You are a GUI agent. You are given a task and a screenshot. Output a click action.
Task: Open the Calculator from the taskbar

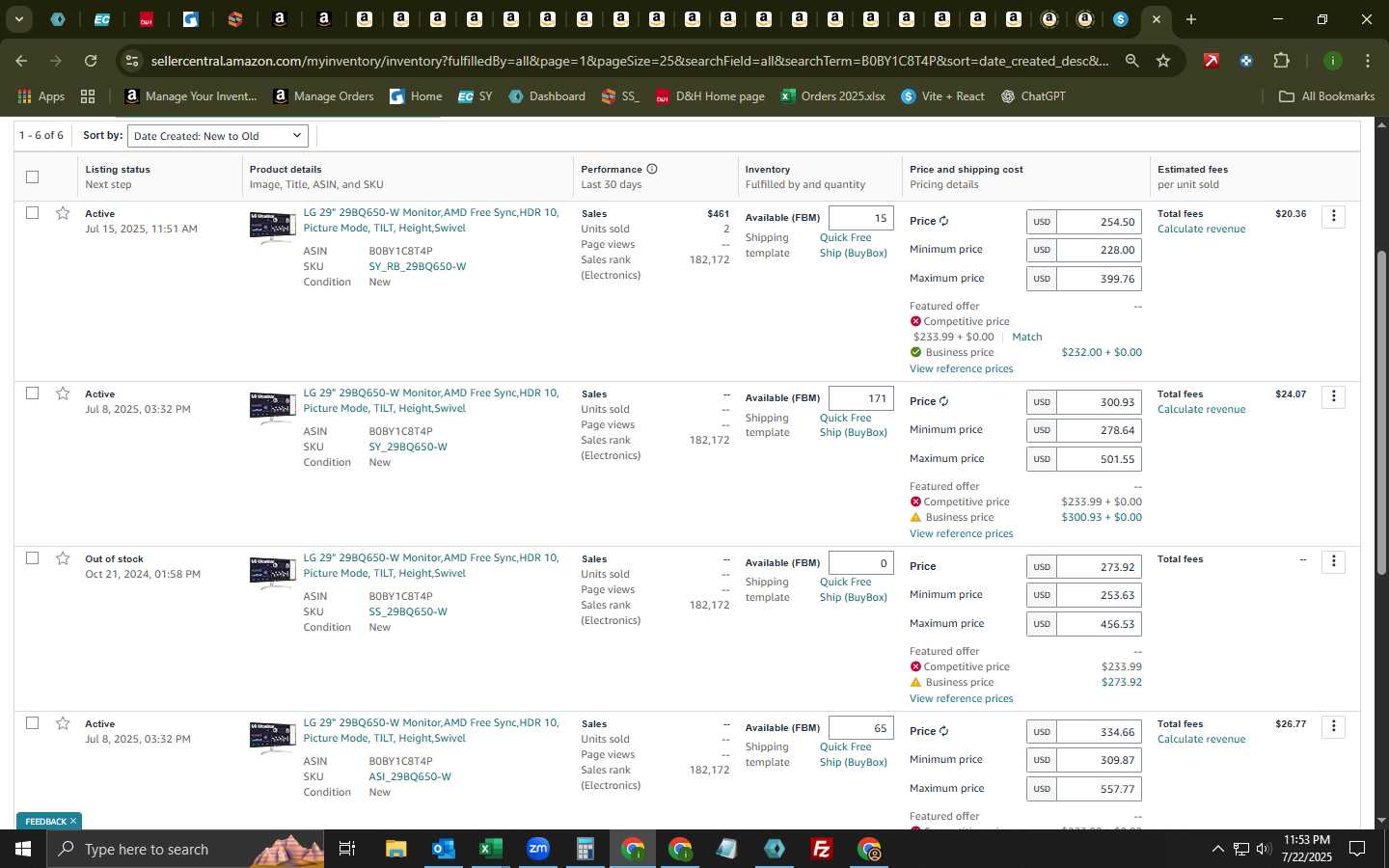point(585,849)
